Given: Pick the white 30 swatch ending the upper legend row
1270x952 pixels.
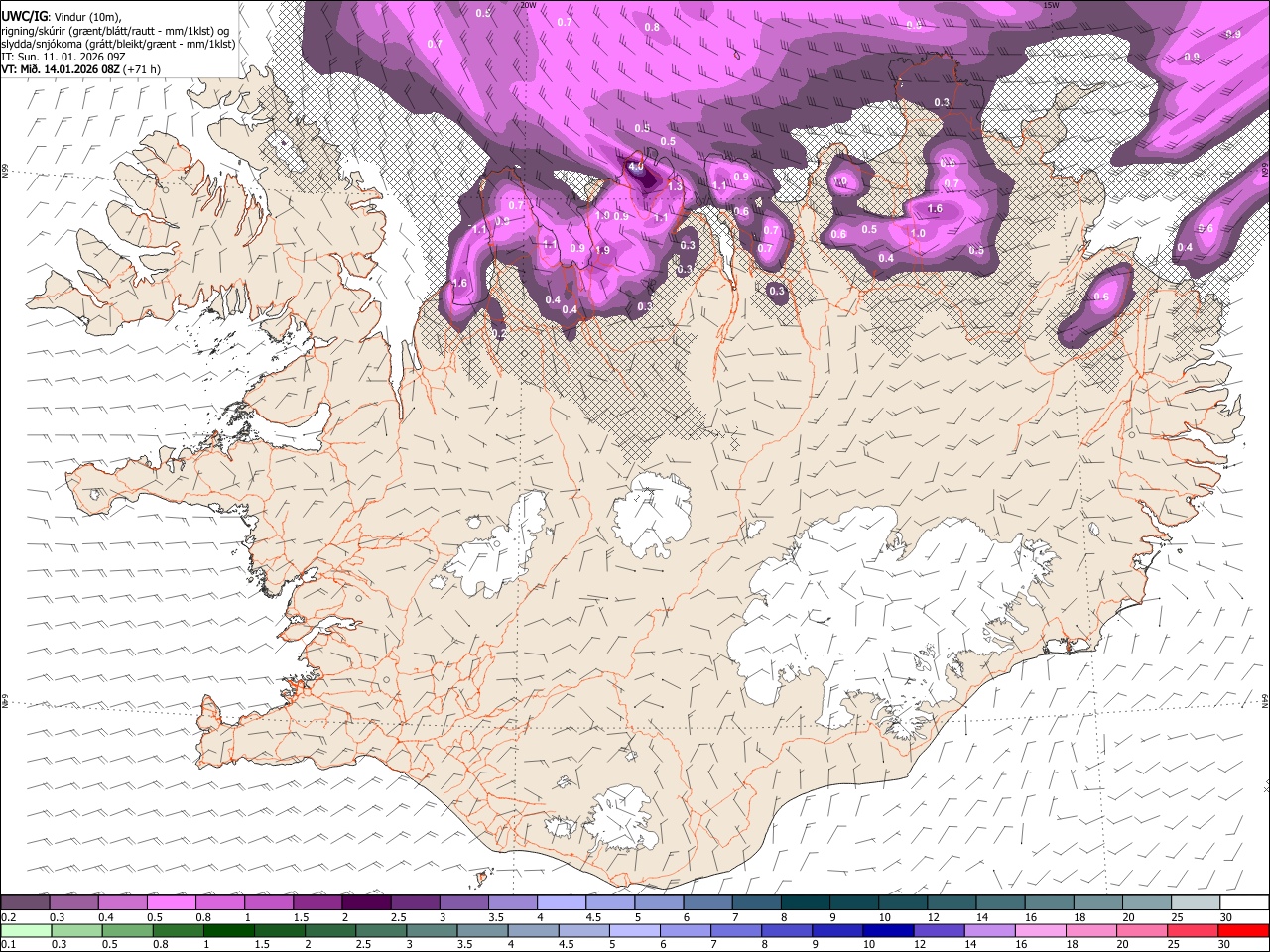Looking at the screenshot, I should point(1244,902).
